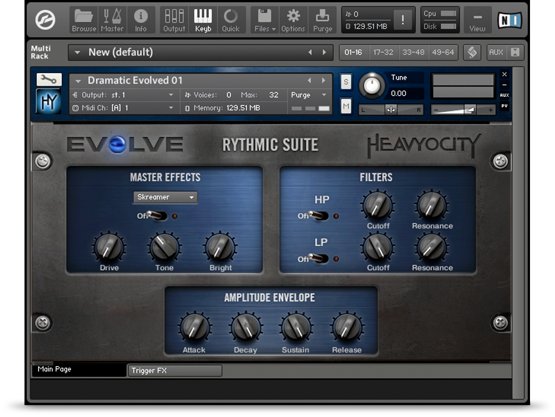Click the HP Cutoff knob

[377, 205]
